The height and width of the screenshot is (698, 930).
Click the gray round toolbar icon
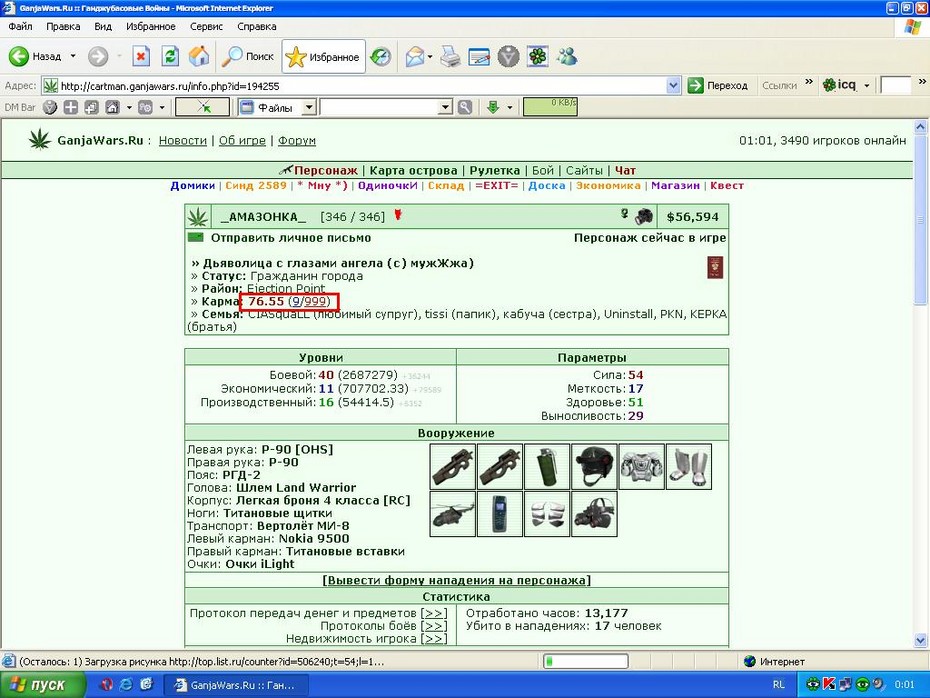point(508,56)
